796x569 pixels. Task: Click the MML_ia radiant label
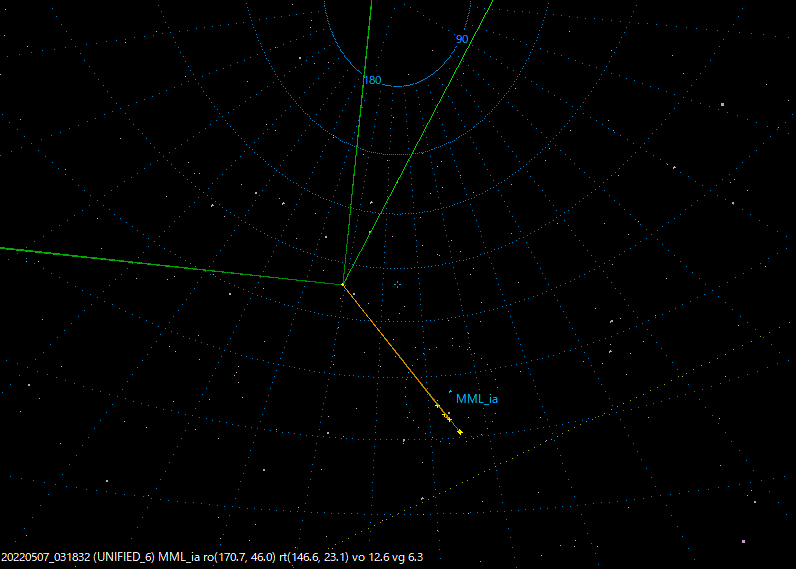(x=477, y=399)
